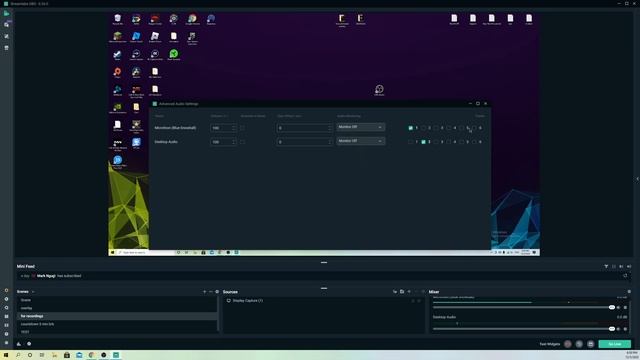
Task: Click the Go Live button
Action: (614, 344)
